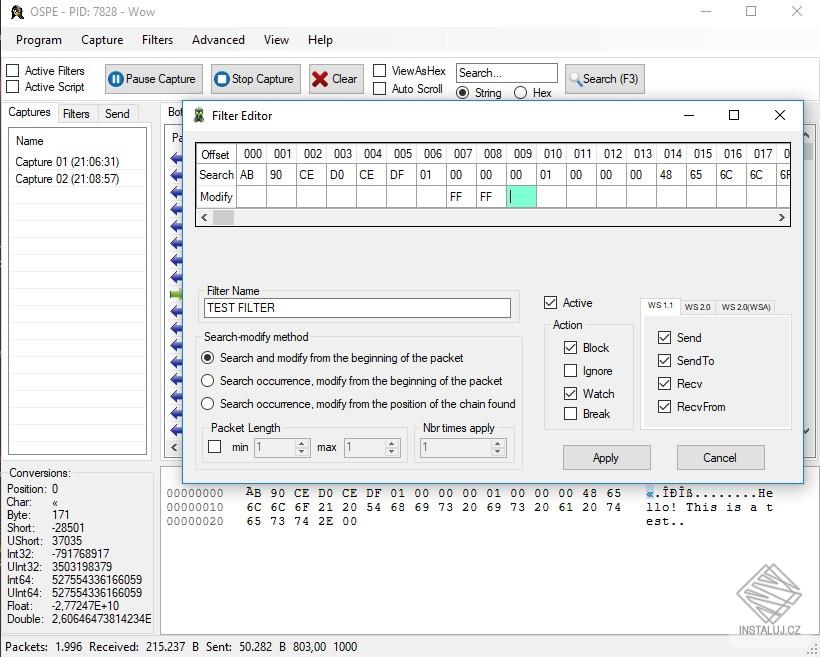820x657 pixels.
Task: Switch to the Send tab
Action: (117, 113)
